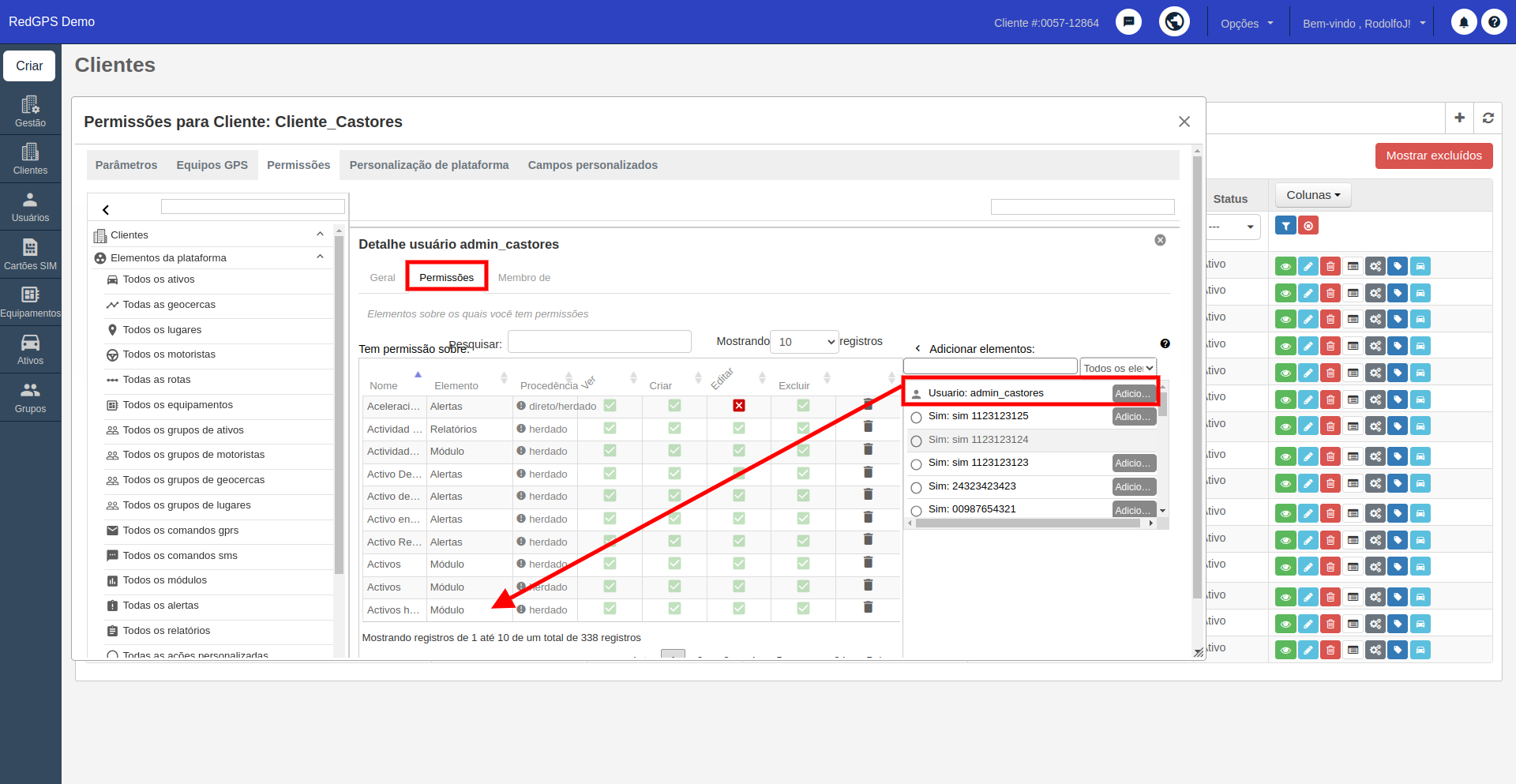The image size is (1516, 784).
Task: Open the help question mark in header
Action: [x=1494, y=22]
